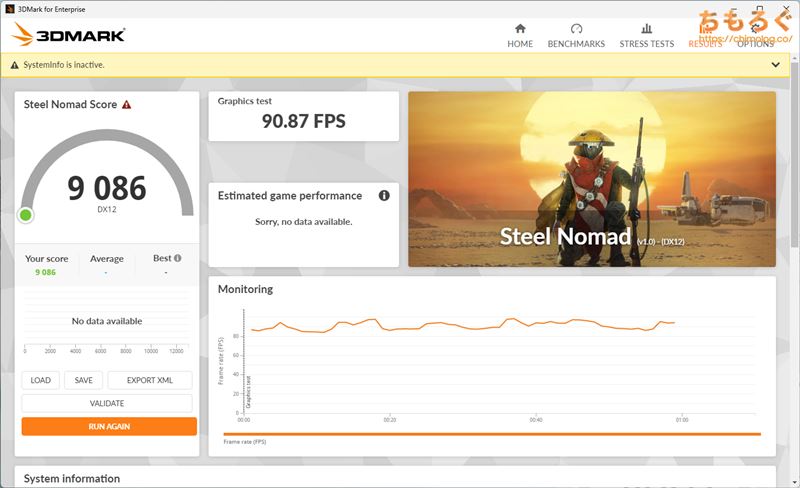Click the Average column label

tap(107, 259)
